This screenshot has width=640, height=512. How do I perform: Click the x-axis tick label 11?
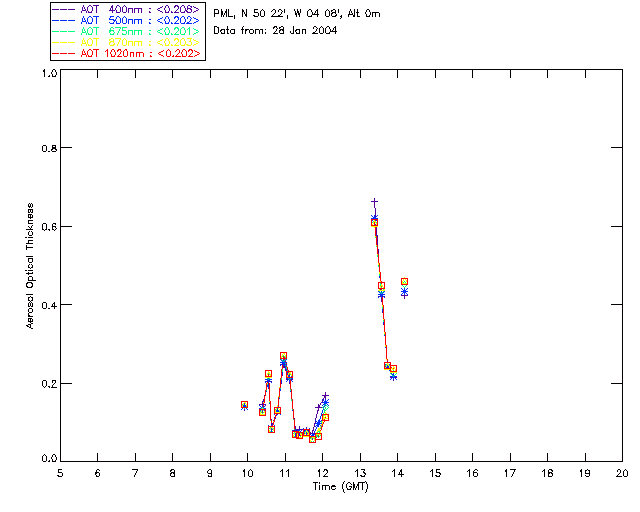point(285,473)
